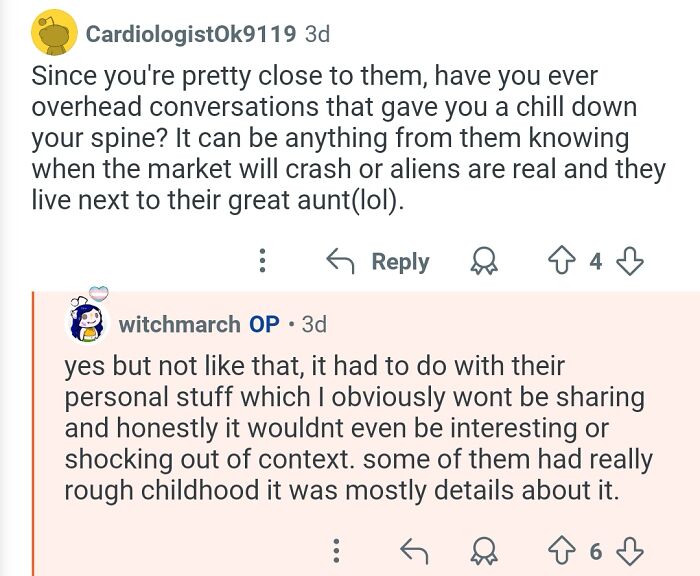Reply to CardiologistOk9119's comment
The height and width of the screenshot is (576, 700).
(x=378, y=261)
